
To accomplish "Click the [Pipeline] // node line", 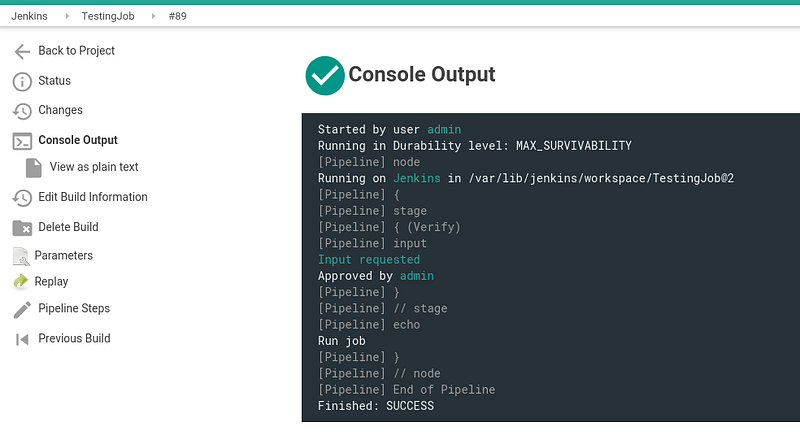I will coord(379,373).
